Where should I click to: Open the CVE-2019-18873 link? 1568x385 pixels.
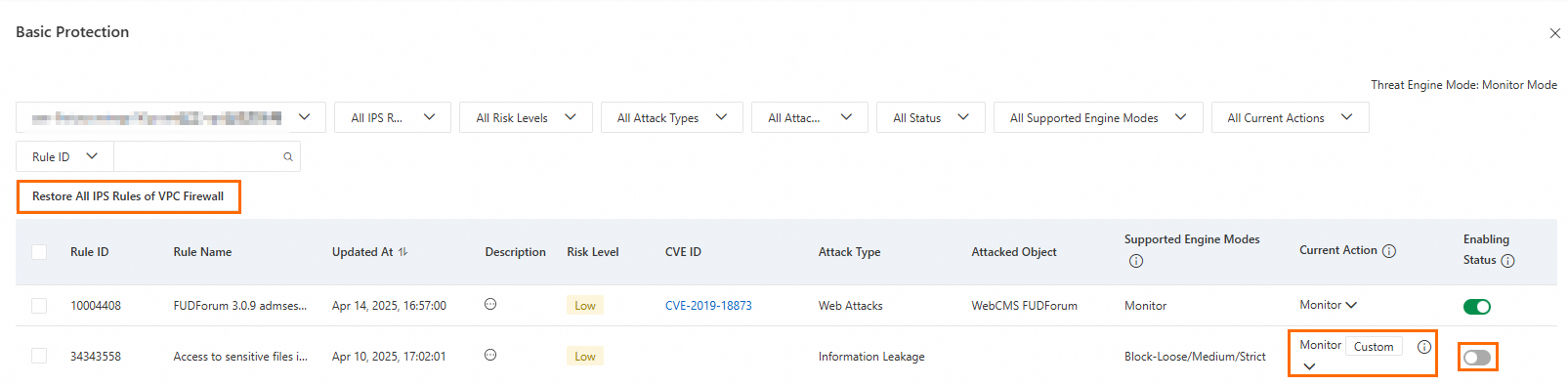click(x=708, y=306)
